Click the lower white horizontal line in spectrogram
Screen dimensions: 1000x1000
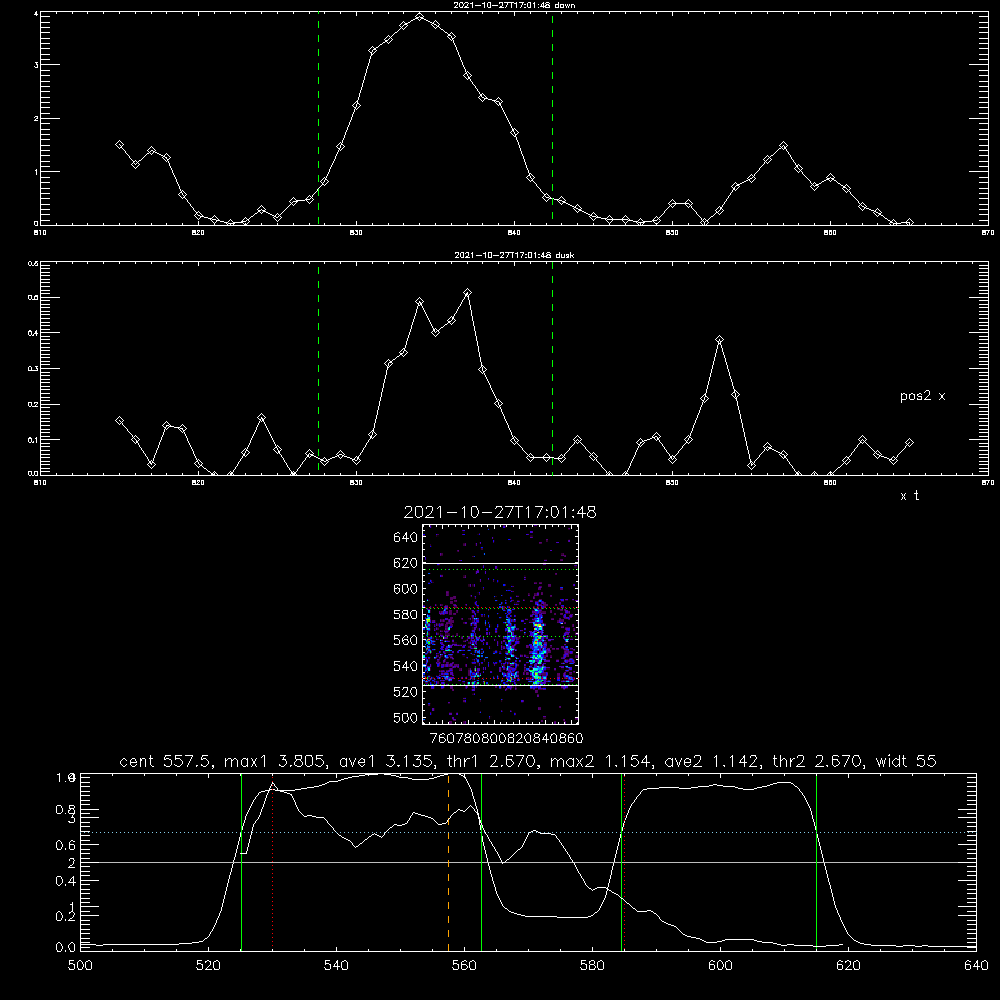click(500, 685)
